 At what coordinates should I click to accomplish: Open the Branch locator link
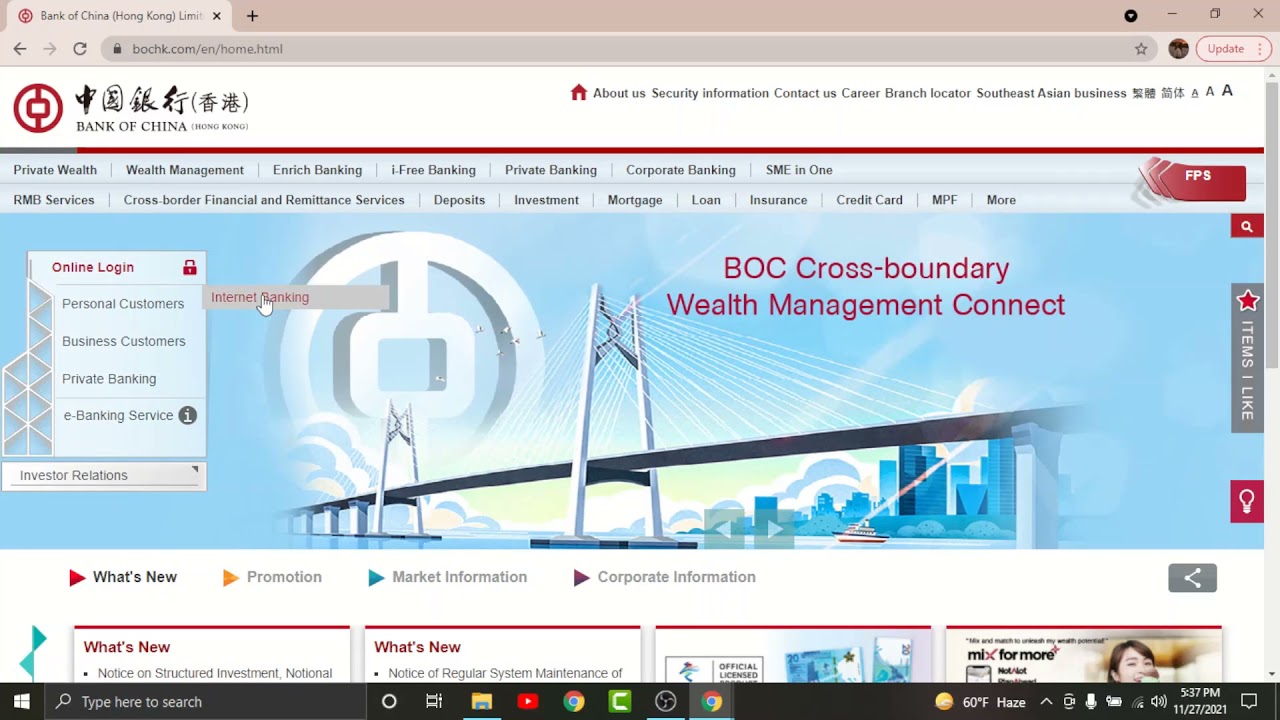point(928,93)
